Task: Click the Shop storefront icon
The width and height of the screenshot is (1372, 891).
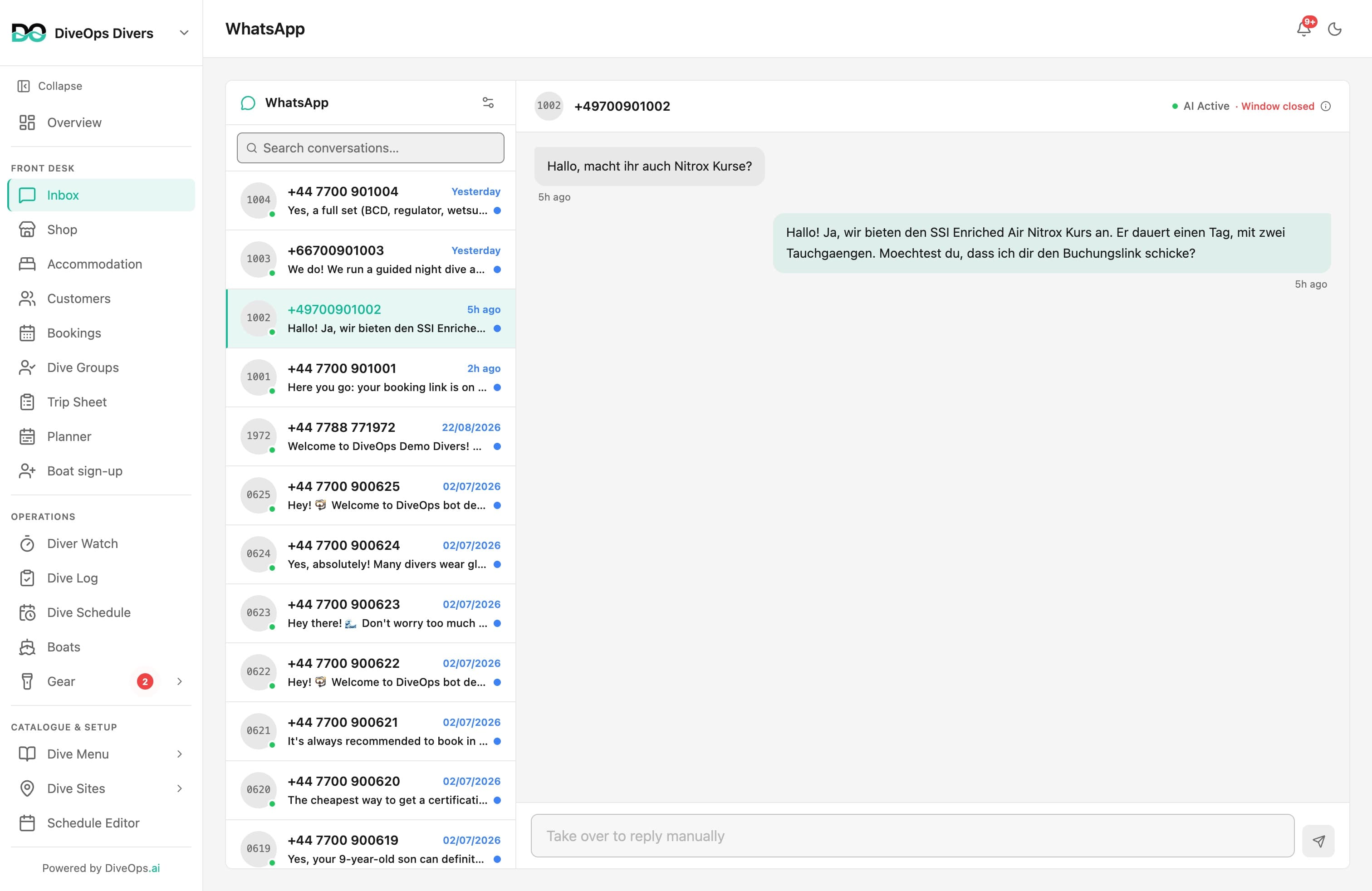Action: pos(27,230)
